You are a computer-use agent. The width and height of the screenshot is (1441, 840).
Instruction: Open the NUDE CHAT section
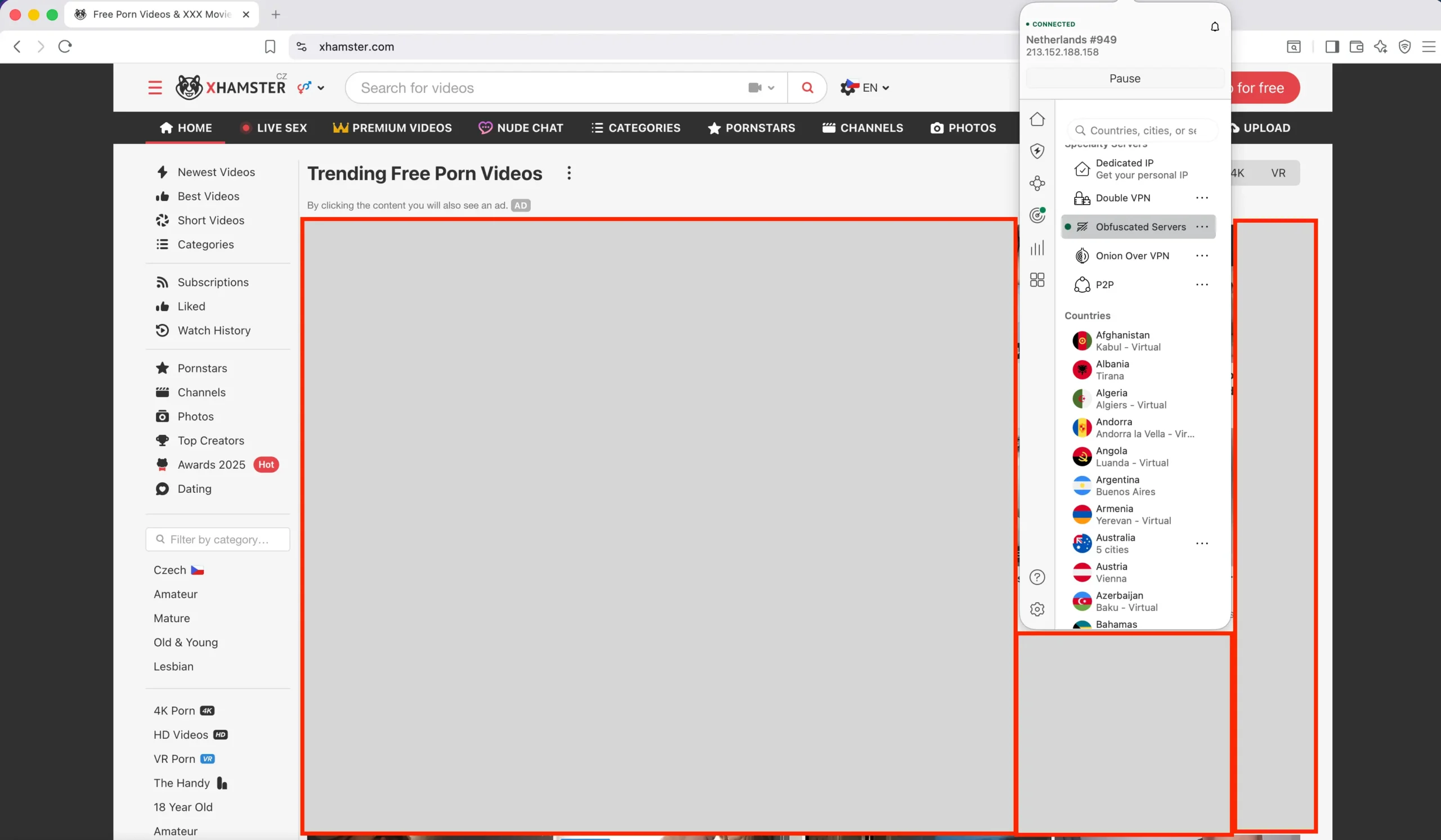coord(521,127)
